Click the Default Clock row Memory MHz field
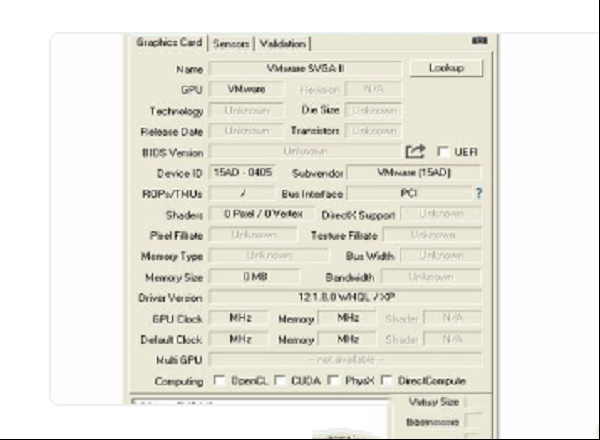 coord(347,339)
